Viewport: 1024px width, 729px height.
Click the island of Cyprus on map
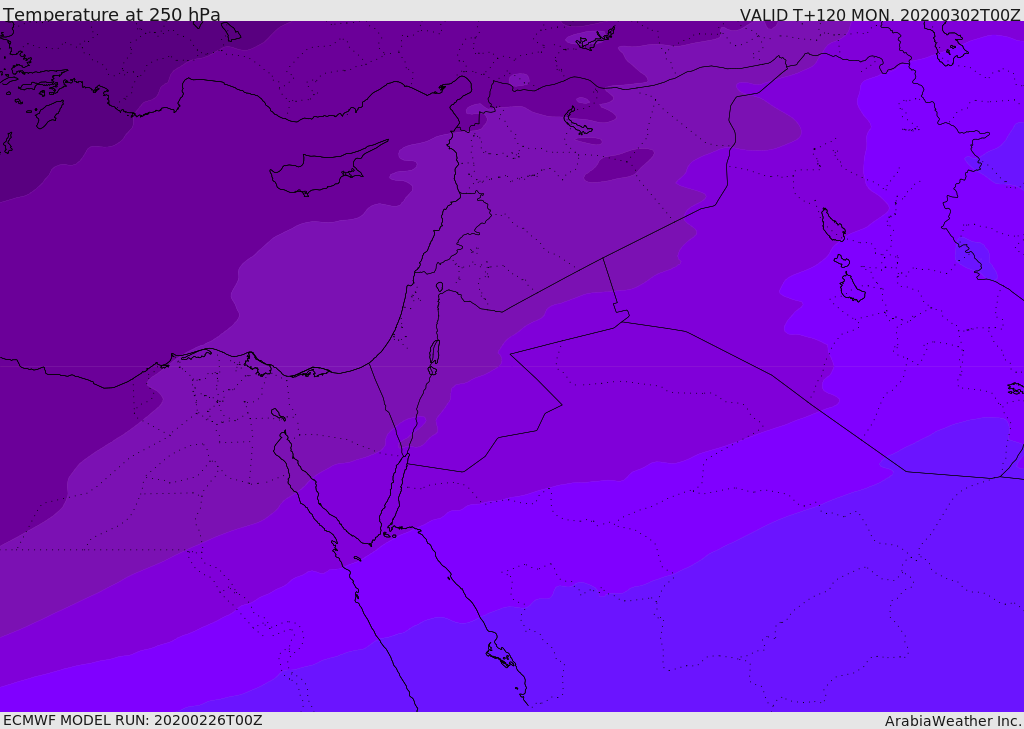click(x=327, y=170)
